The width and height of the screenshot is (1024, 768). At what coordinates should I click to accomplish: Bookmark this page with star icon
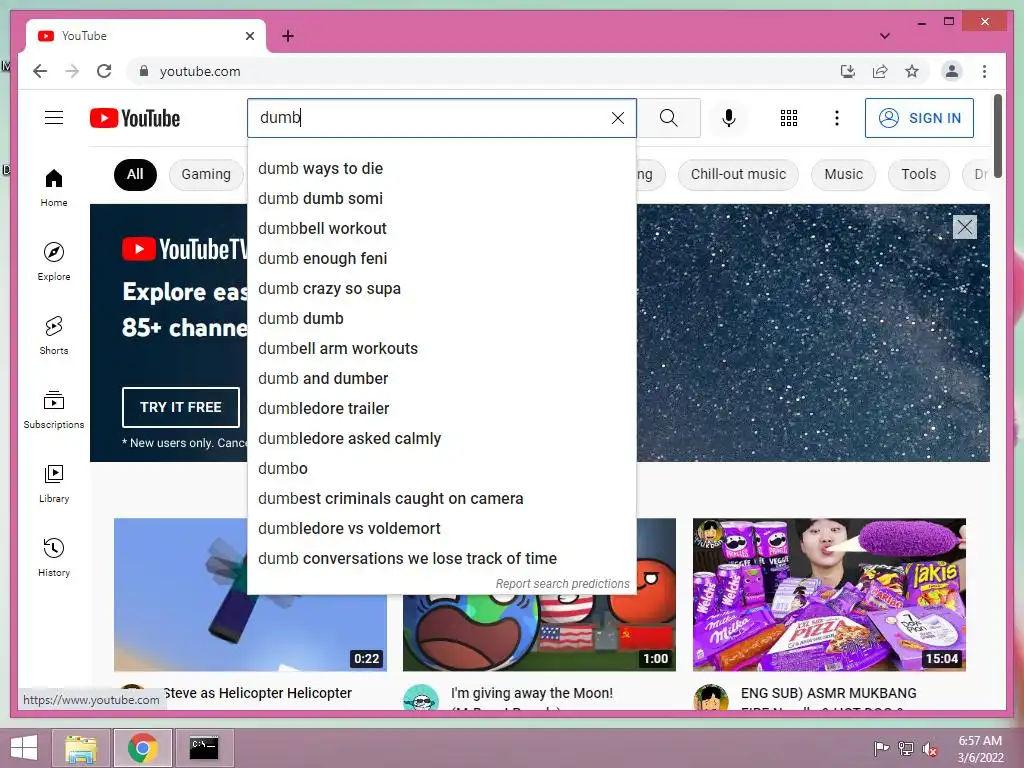[x=912, y=71]
